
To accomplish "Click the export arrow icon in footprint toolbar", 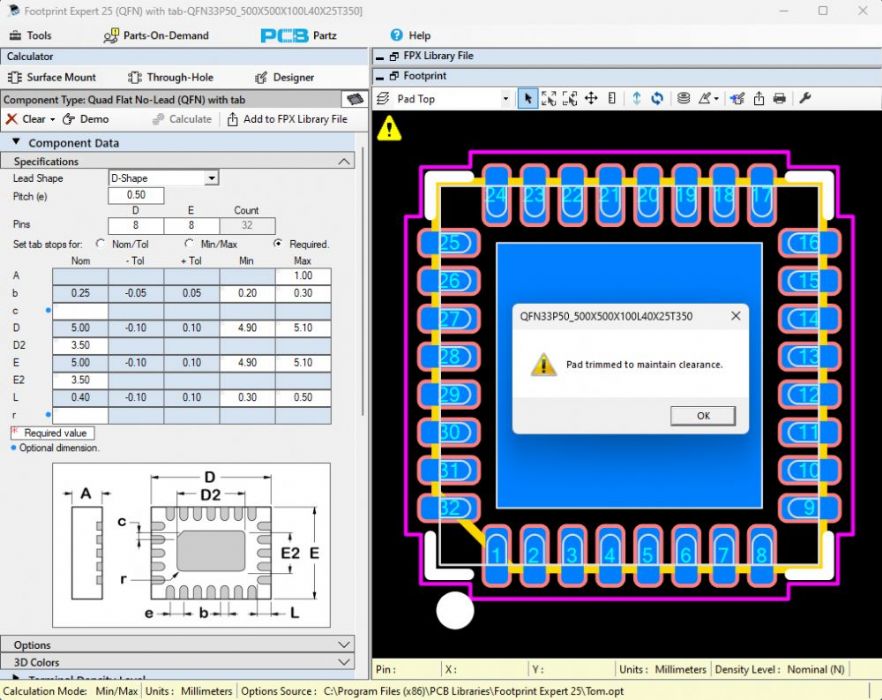I will [x=759, y=99].
